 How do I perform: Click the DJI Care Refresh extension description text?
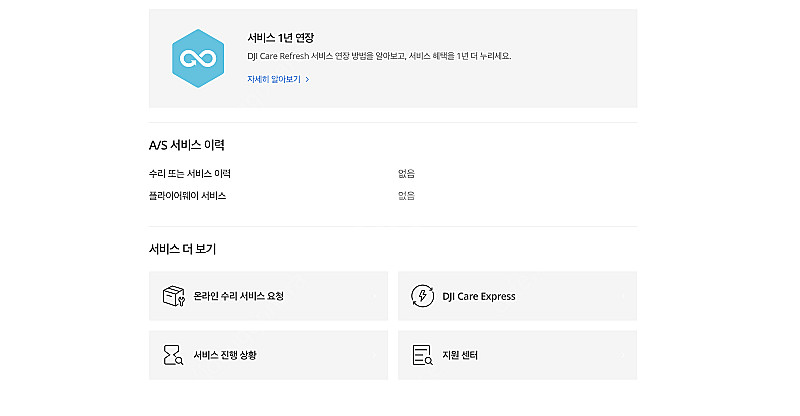click(x=379, y=56)
